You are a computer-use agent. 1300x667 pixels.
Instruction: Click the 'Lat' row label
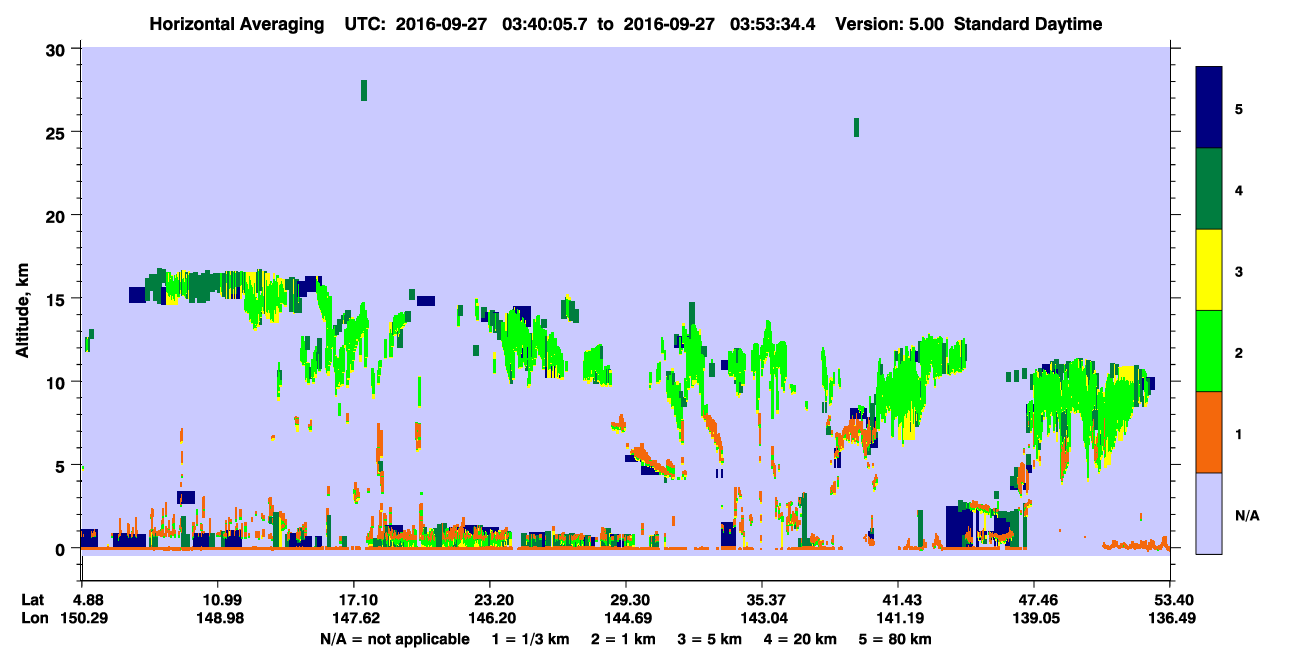coord(32,600)
